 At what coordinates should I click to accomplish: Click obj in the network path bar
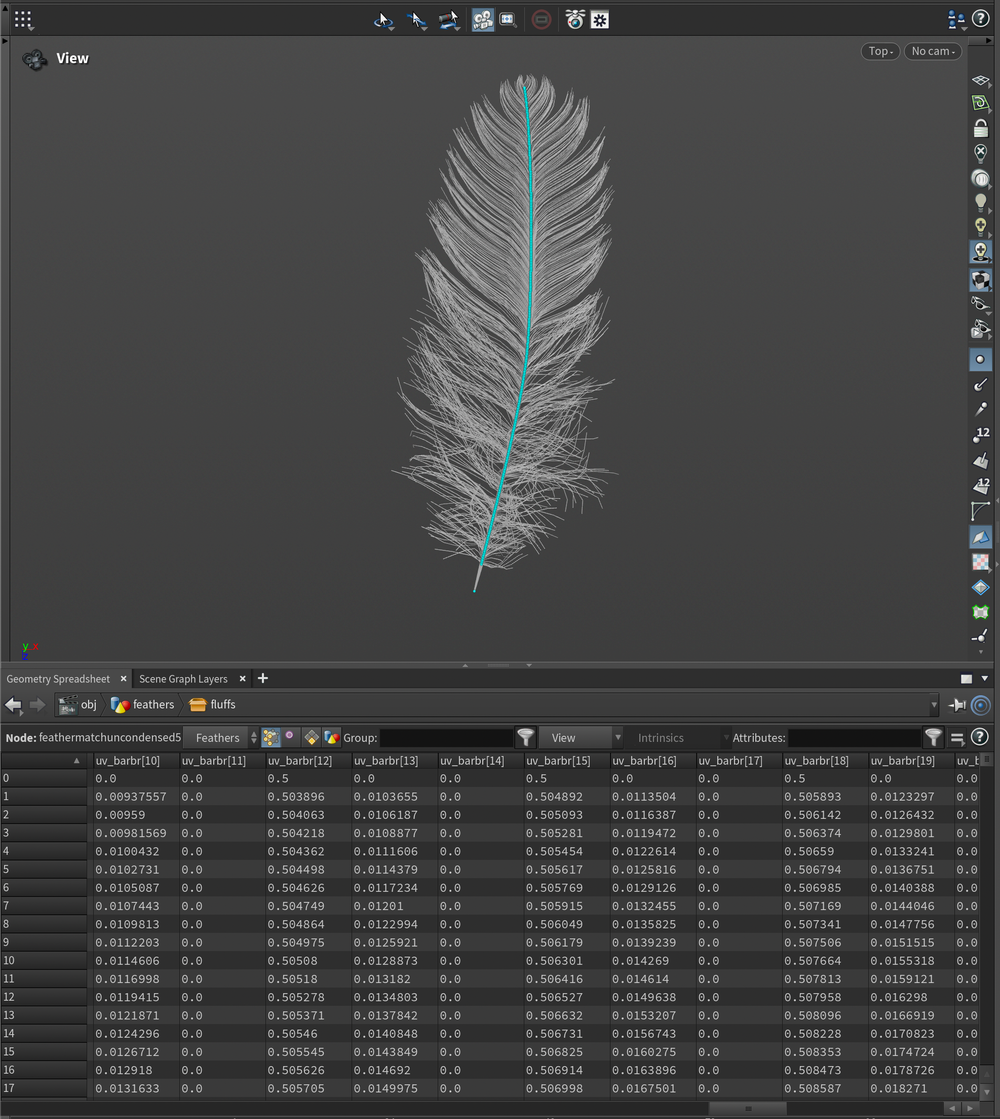[x=88, y=704]
